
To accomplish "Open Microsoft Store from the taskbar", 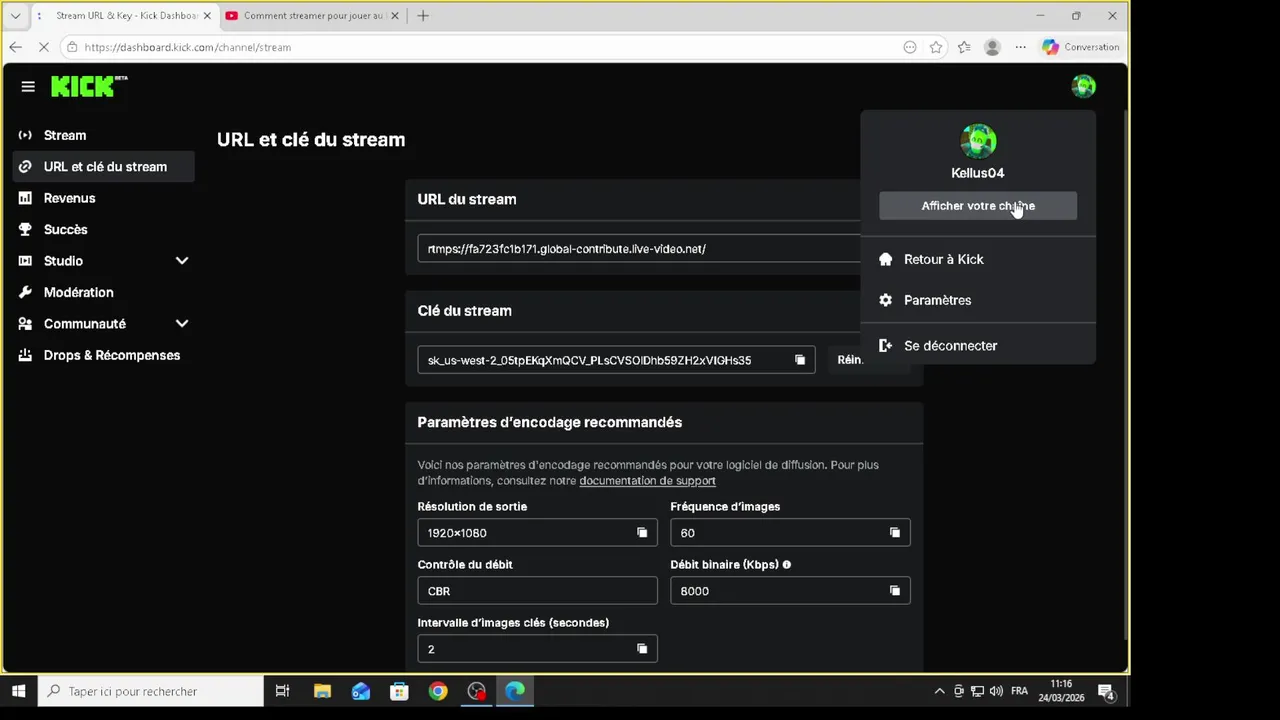I will click(399, 691).
